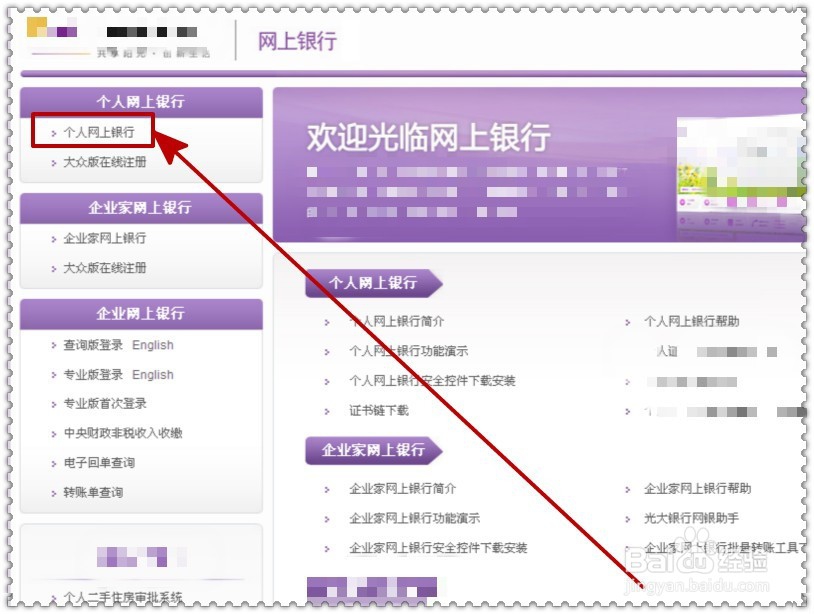Open the English link next to 专业版登录

pyautogui.click(x=152, y=374)
